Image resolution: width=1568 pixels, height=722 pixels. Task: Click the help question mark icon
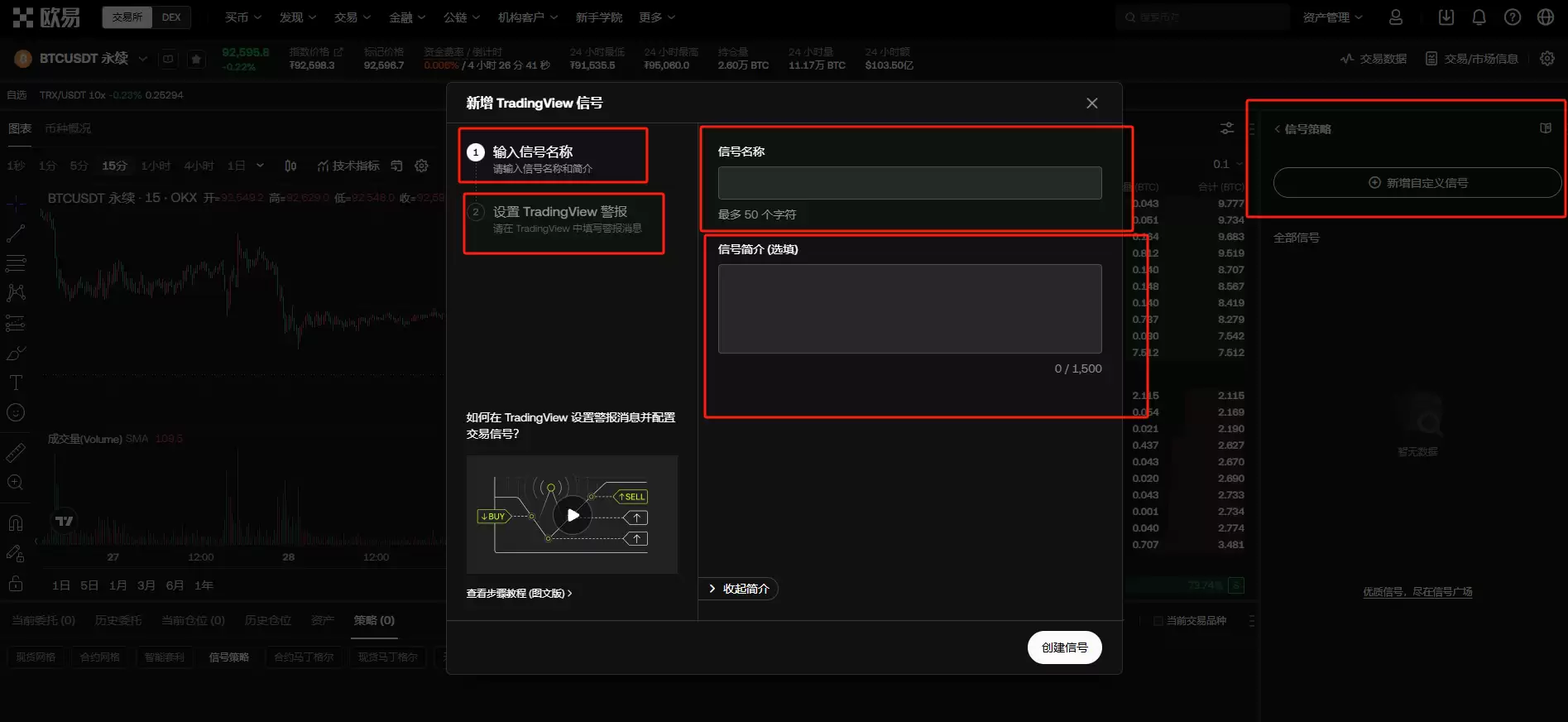tap(1512, 17)
